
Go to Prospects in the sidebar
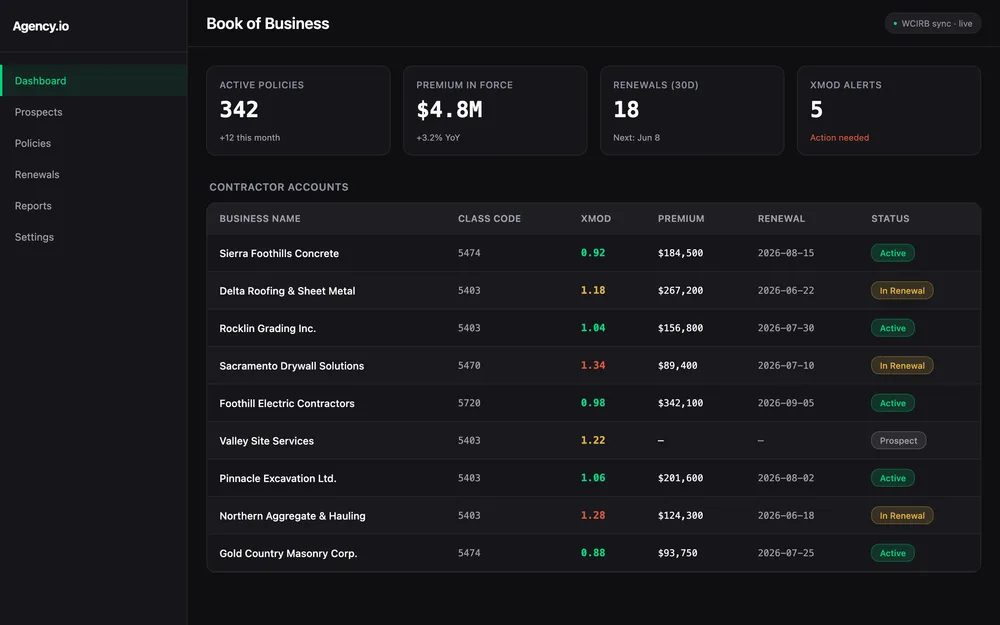click(94, 112)
